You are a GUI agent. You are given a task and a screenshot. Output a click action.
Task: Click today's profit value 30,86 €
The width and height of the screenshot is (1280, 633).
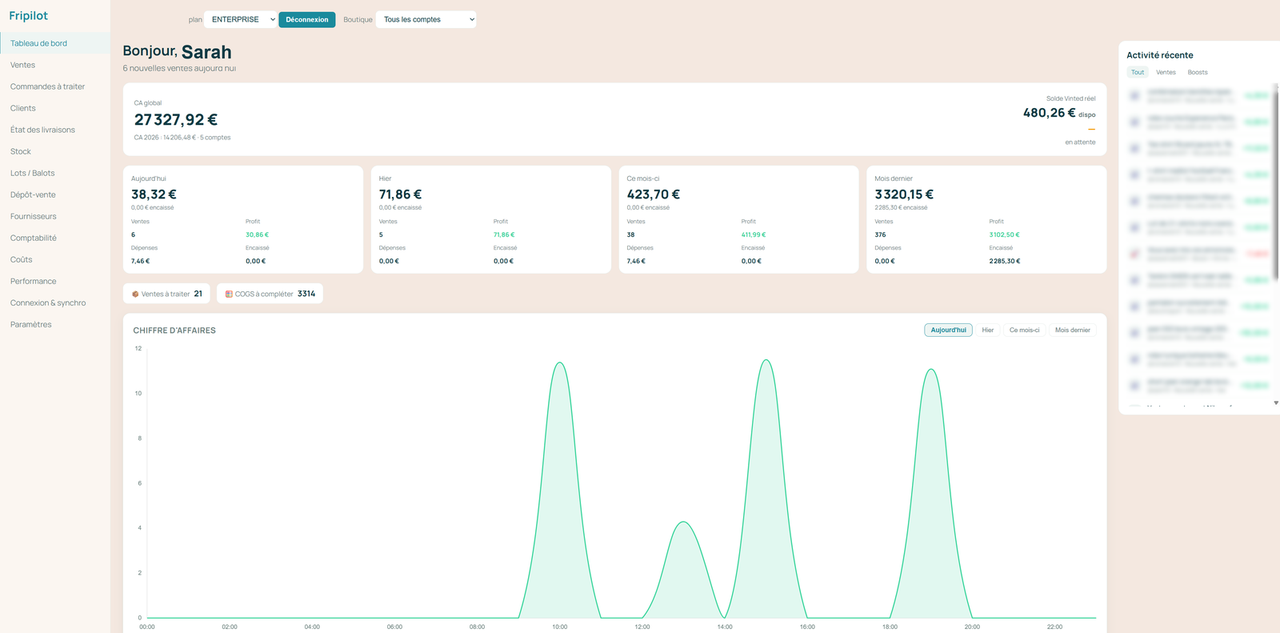click(x=257, y=235)
